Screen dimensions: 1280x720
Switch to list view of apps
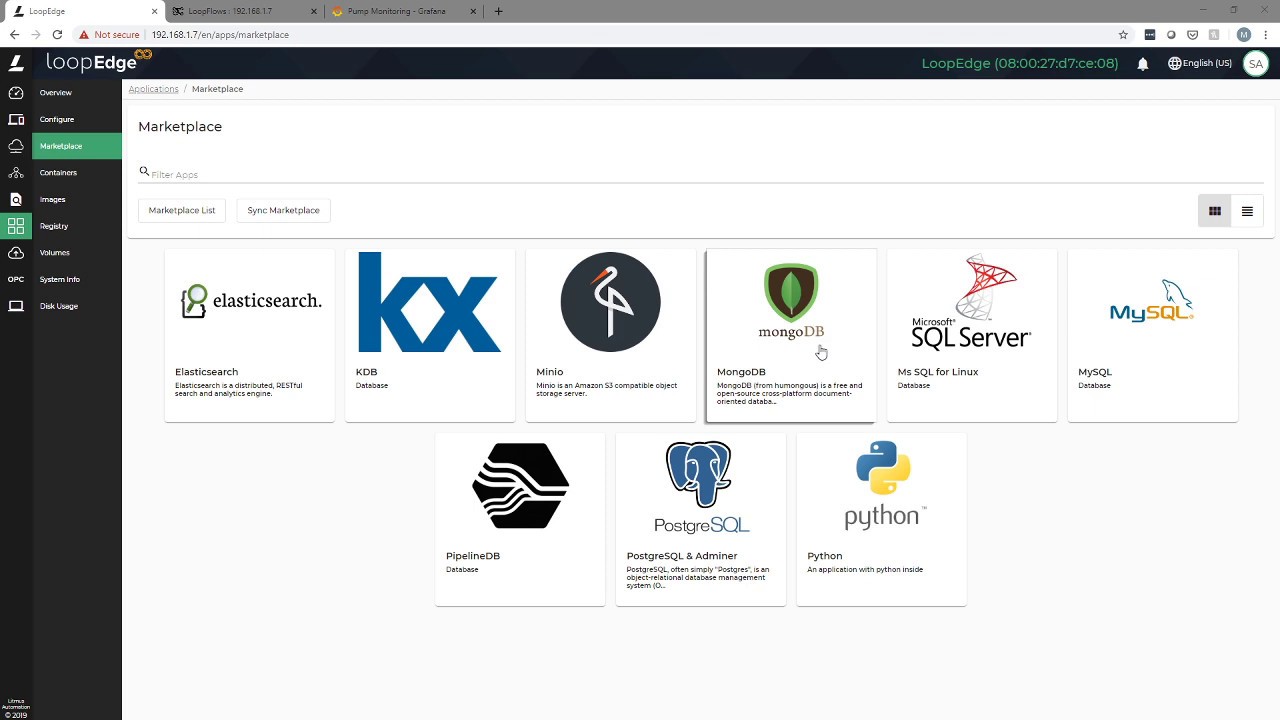coord(1247,211)
